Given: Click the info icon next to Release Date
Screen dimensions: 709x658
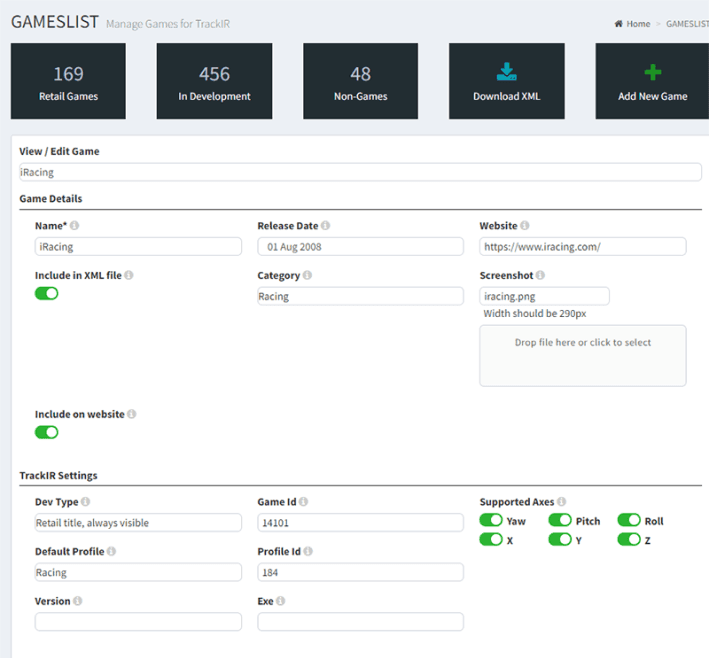Looking at the screenshot, I should click(326, 226).
